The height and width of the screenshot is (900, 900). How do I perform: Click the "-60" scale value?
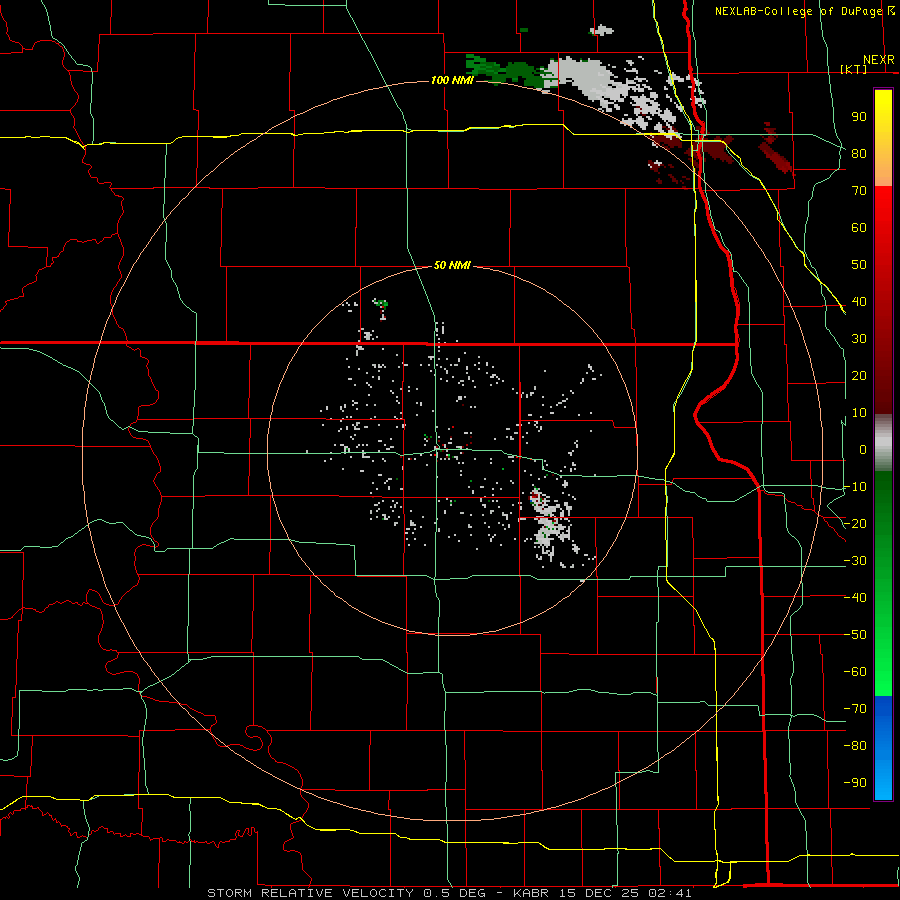855,672
